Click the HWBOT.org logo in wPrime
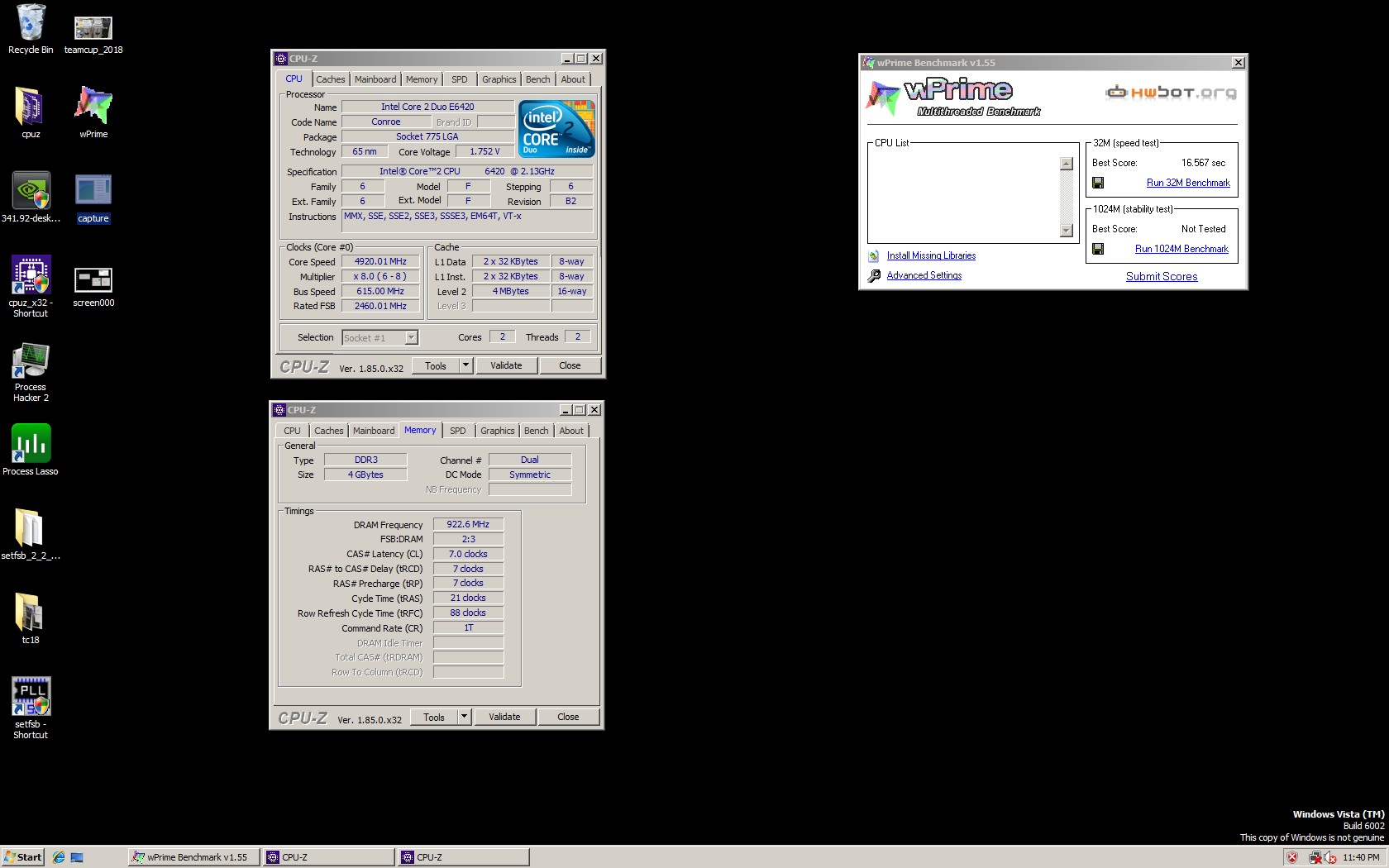This screenshot has width=1389, height=868. coord(1171,92)
